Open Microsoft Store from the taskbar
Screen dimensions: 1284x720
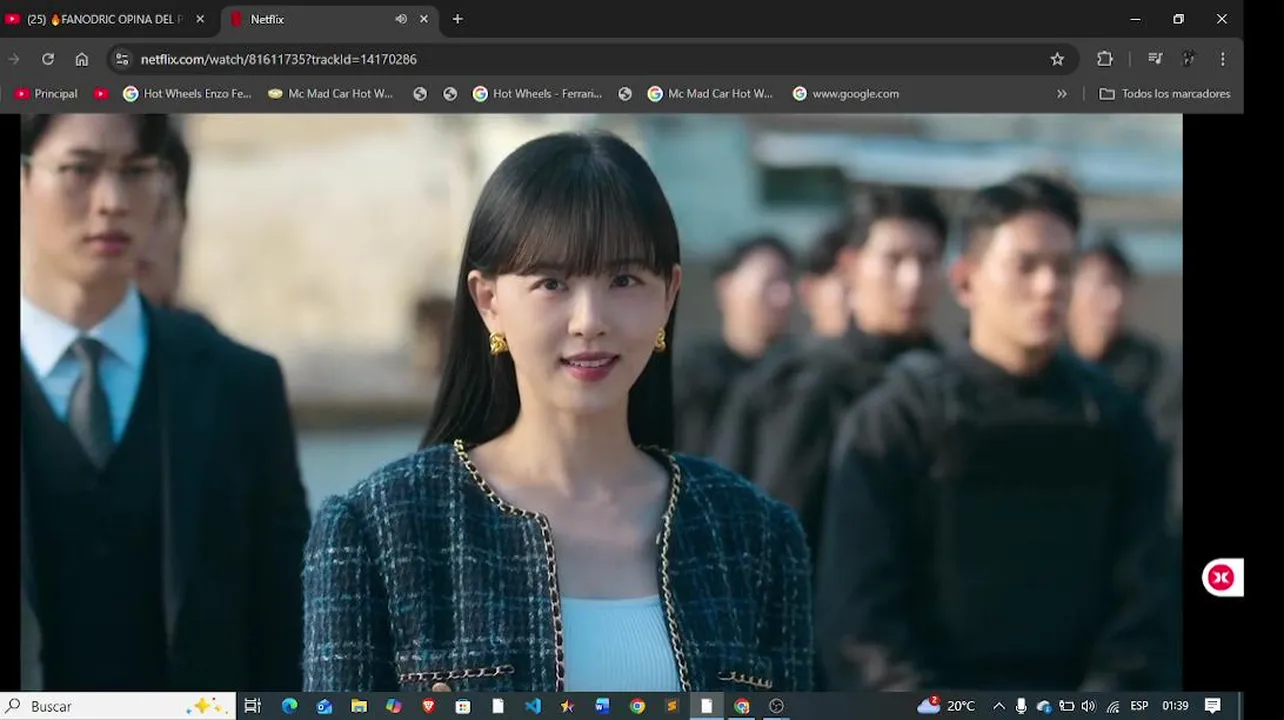pos(463,706)
